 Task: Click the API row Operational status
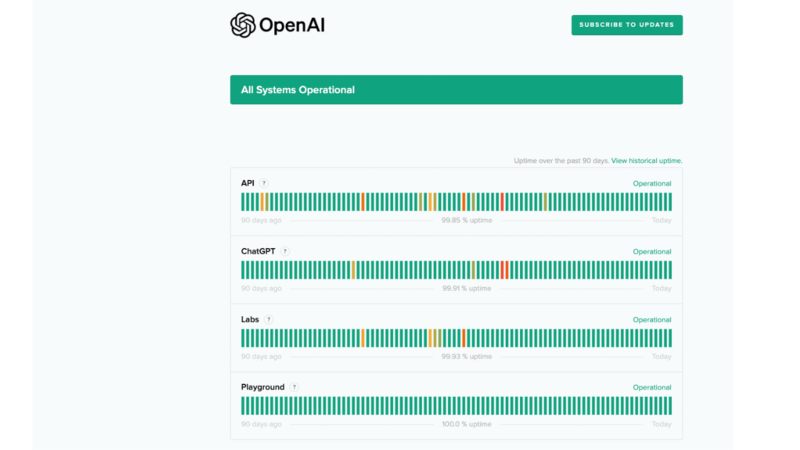pos(652,184)
